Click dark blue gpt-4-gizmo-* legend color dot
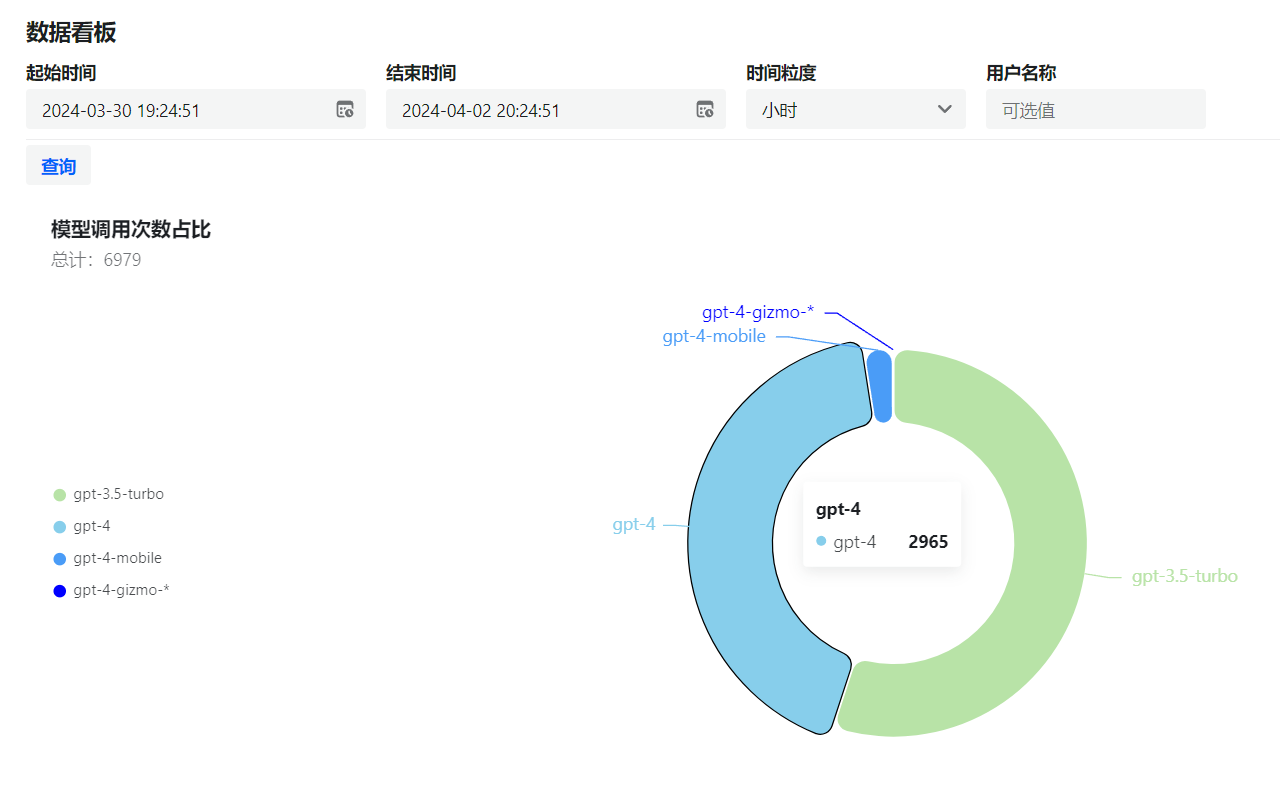The width and height of the screenshot is (1280, 785). point(59,591)
